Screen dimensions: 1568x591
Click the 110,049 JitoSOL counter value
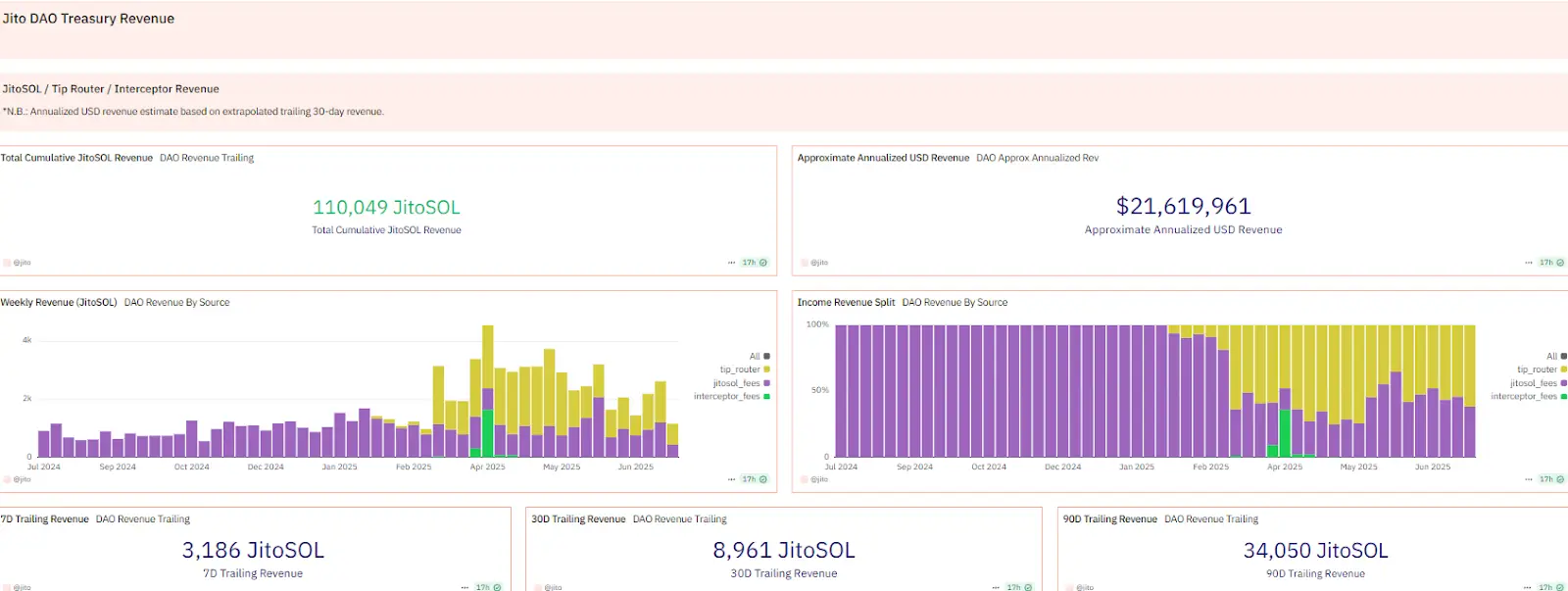(386, 208)
